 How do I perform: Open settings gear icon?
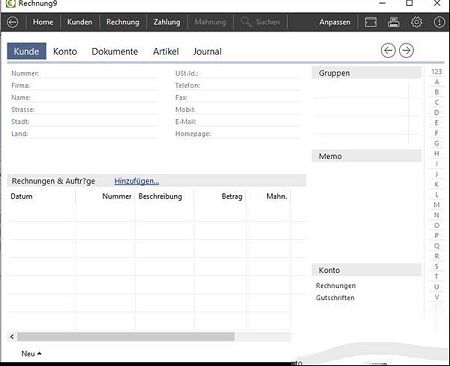coord(416,22)
